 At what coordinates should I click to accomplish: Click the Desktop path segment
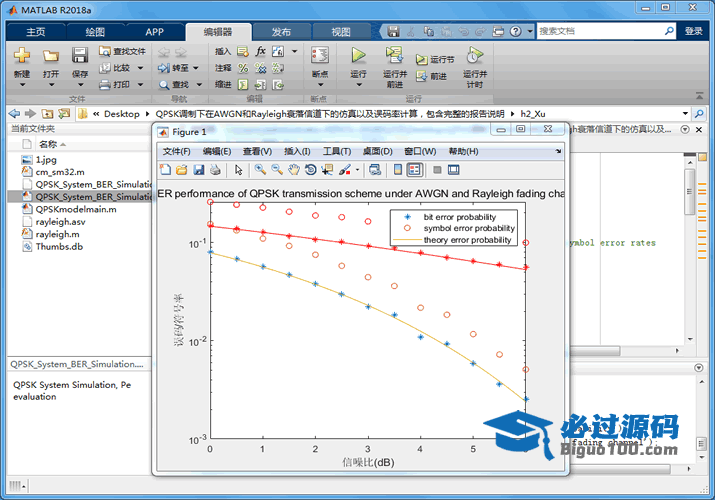click(121, 114)
